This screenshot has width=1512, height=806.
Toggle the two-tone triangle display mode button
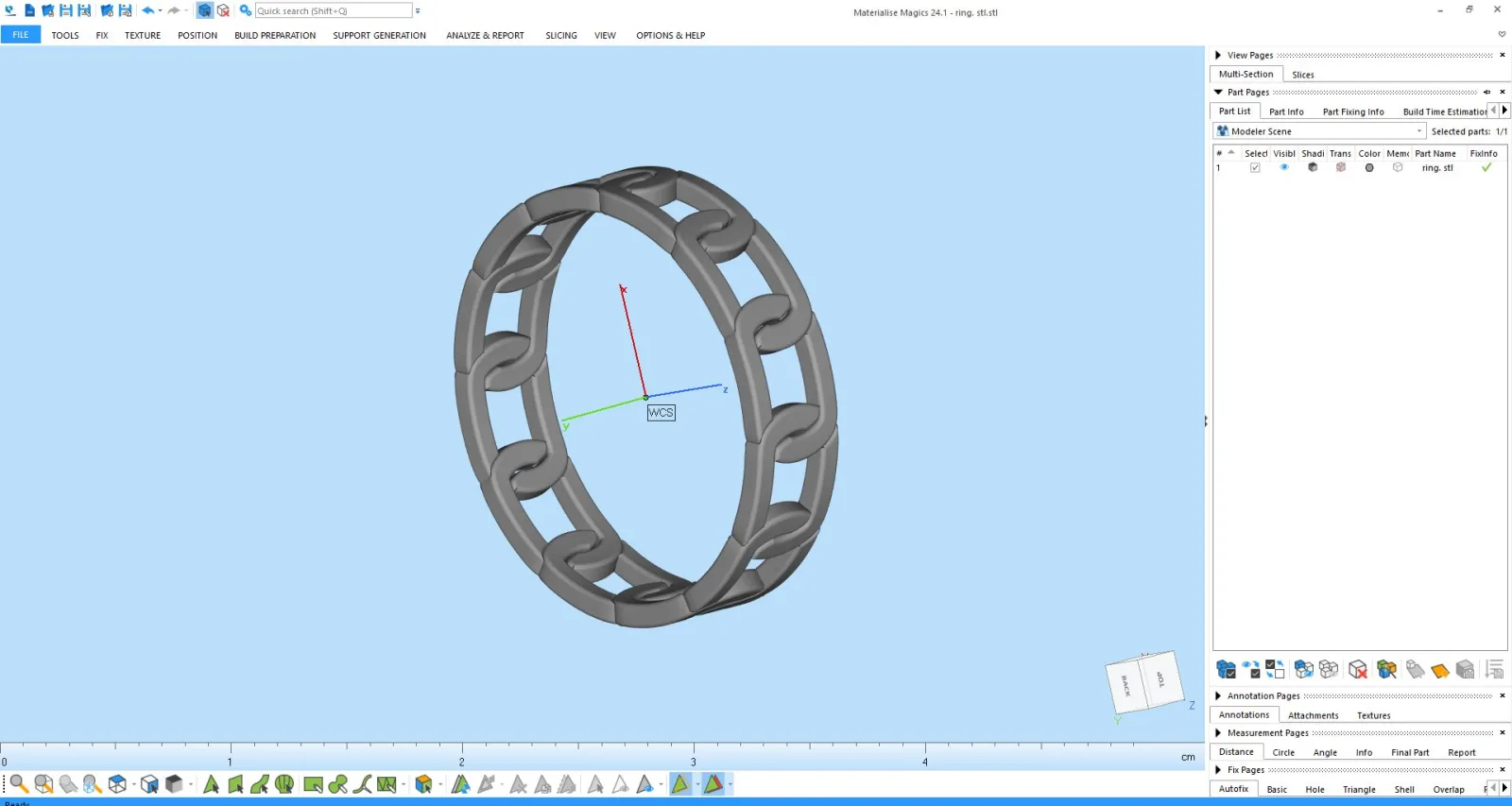coord(713,784)
